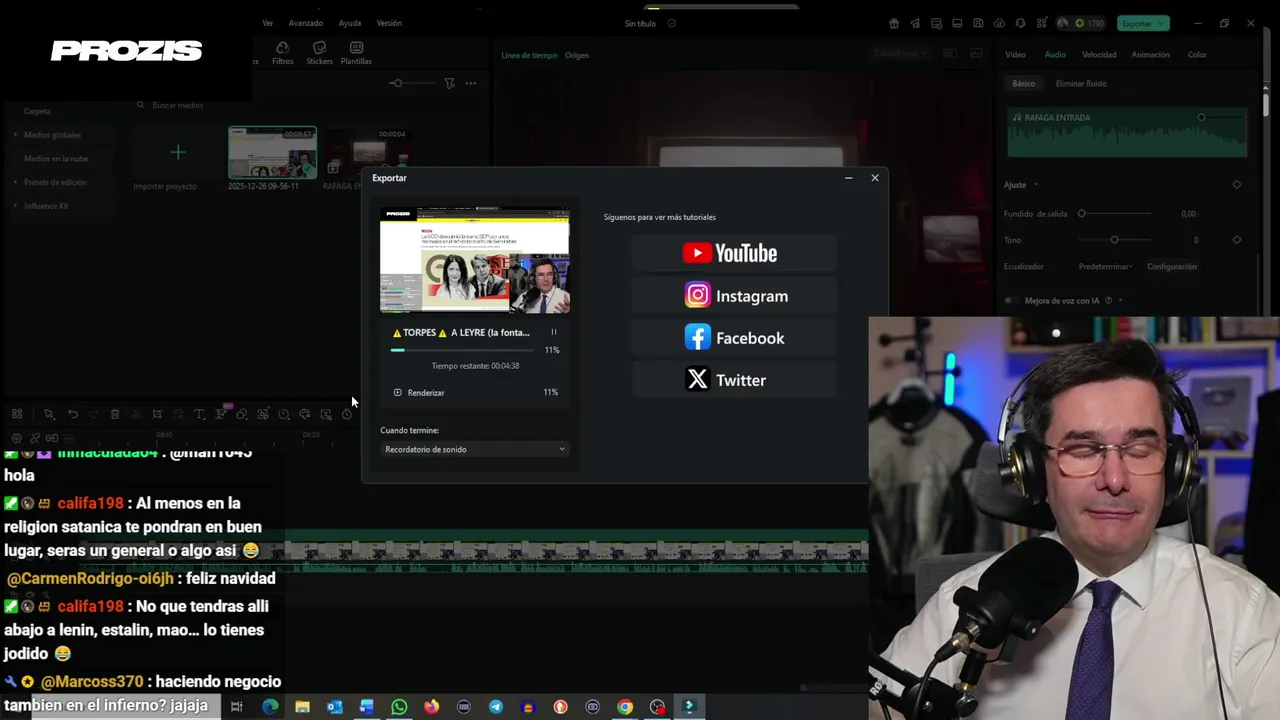
Task: Minimize the Exportar dialog
Action: (x=848, y=178)
